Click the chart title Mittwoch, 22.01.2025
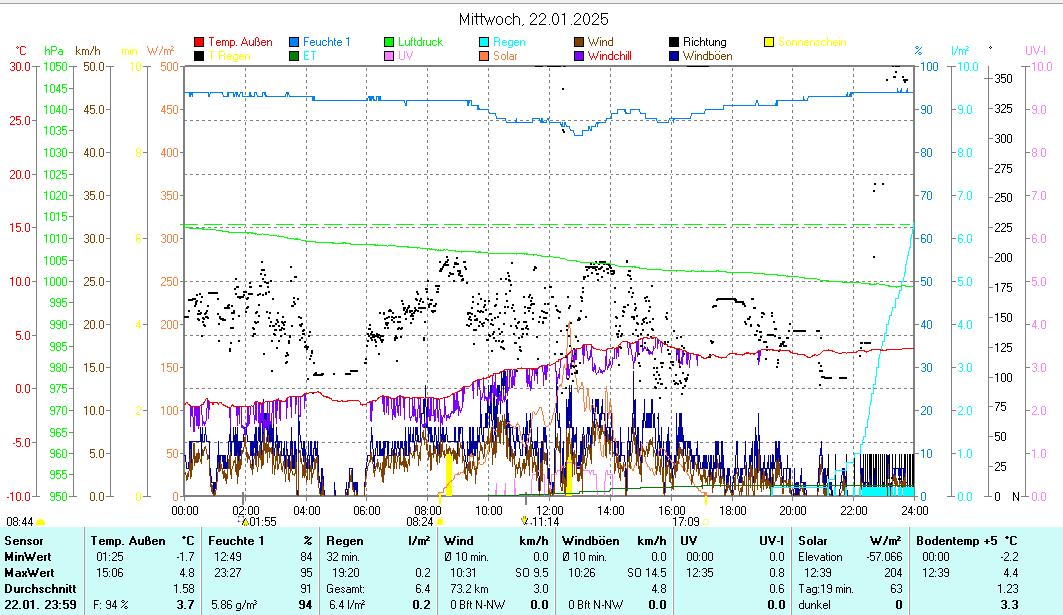The image size is (1063, 615). pyautogui.click(x=533, y=19)
